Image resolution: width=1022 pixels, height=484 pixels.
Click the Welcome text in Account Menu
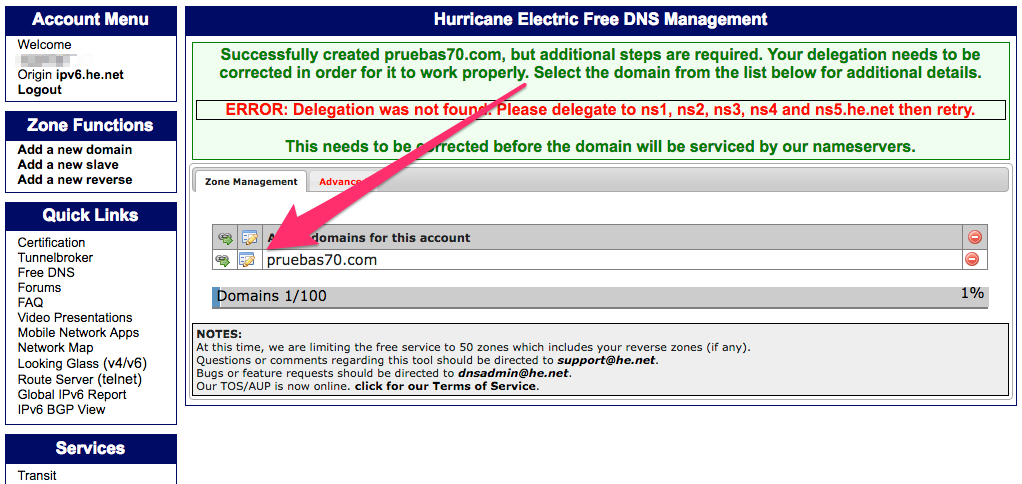point(44,45)
